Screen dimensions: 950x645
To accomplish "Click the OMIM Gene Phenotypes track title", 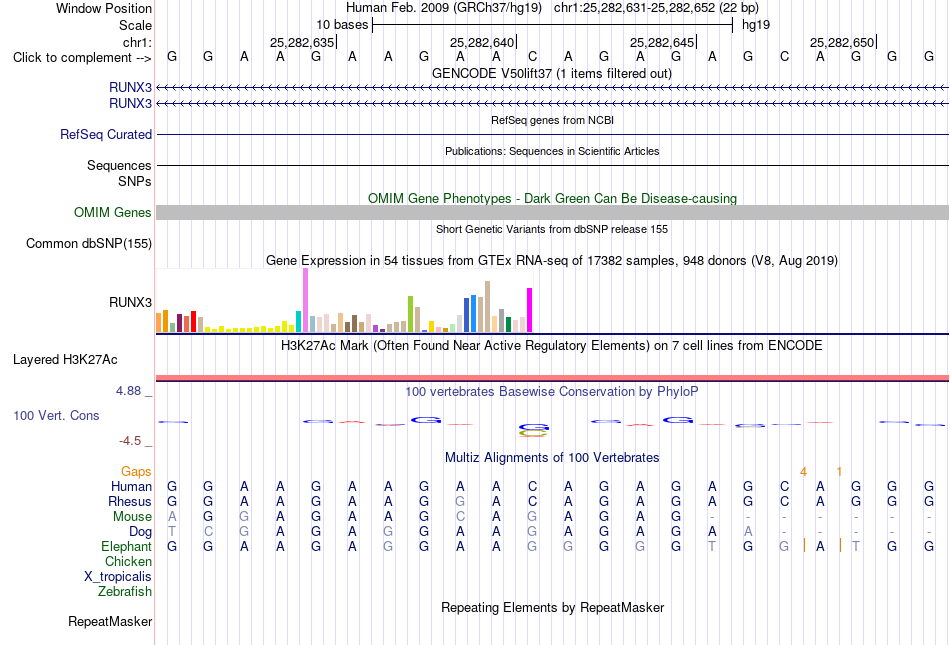I will point(553,199).
